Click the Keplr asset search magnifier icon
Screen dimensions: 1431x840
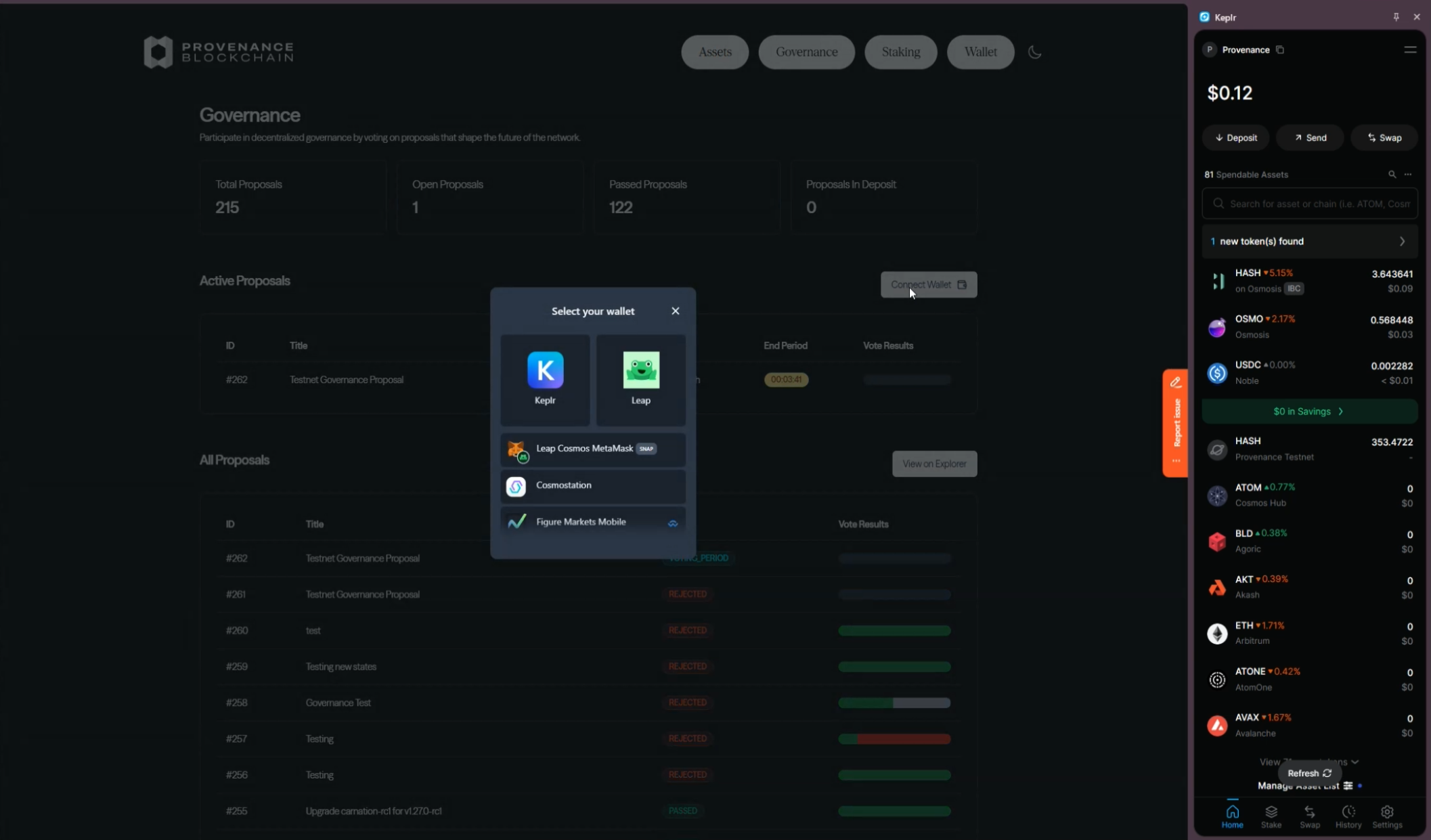[x=1392, y=175]
